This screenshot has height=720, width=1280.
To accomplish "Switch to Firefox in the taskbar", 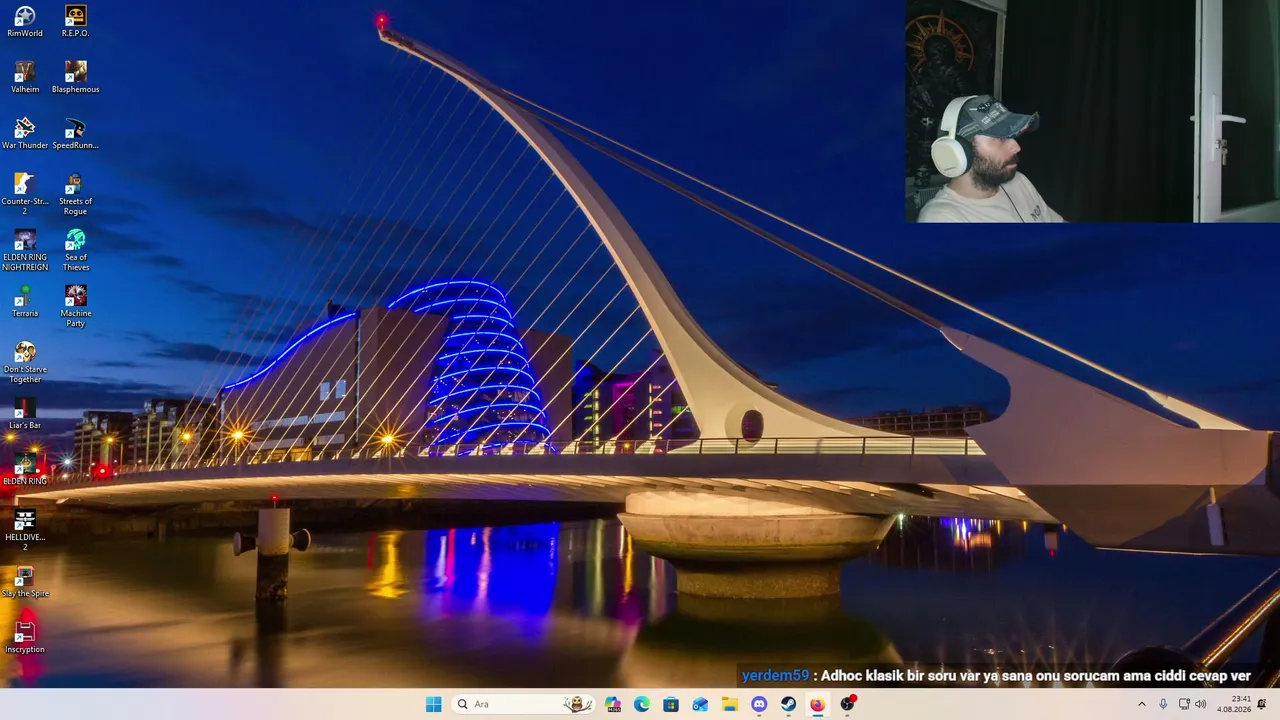I will point(817,704).
